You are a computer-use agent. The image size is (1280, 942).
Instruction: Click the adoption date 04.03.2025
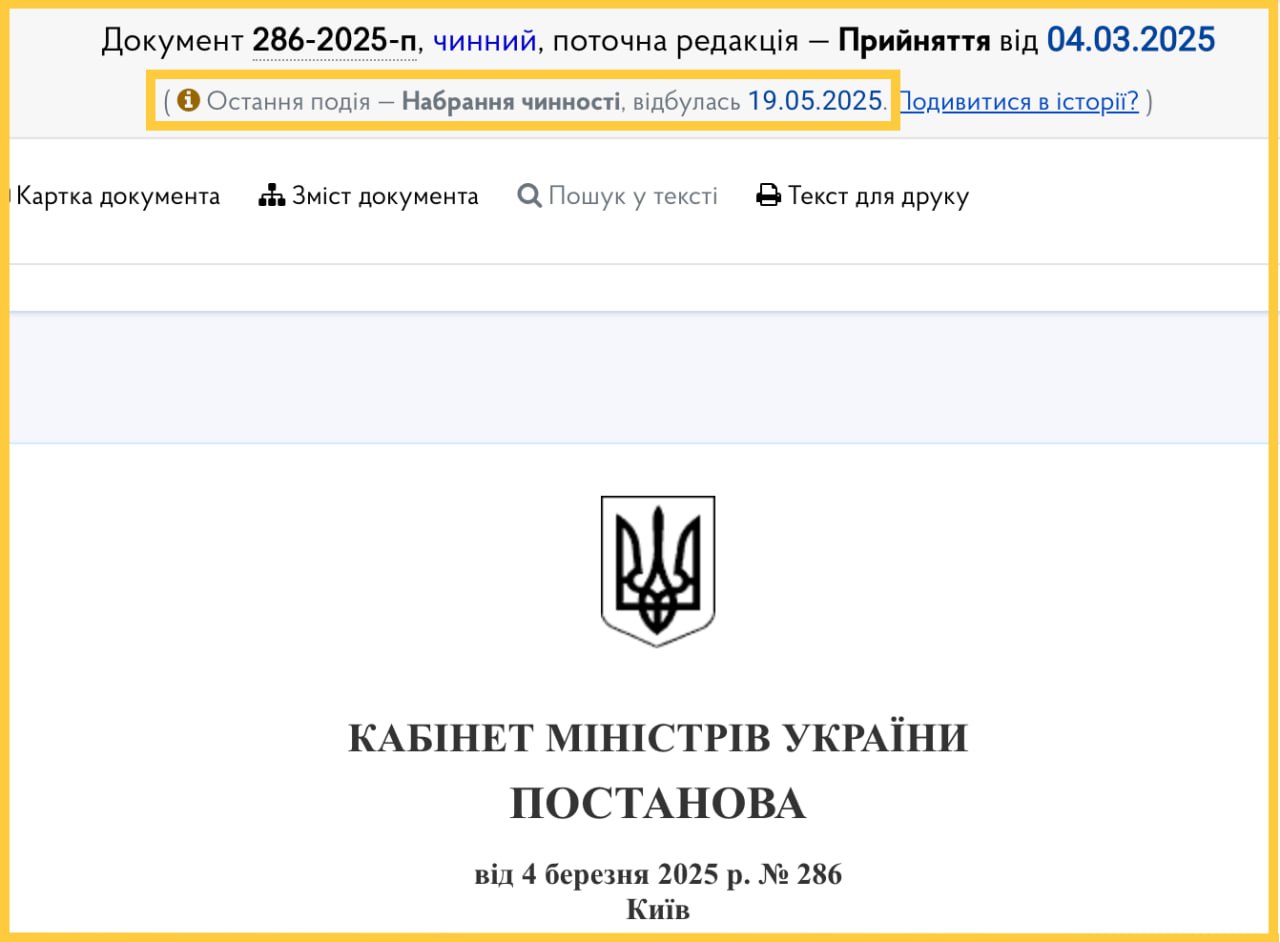coord(1131,40)
